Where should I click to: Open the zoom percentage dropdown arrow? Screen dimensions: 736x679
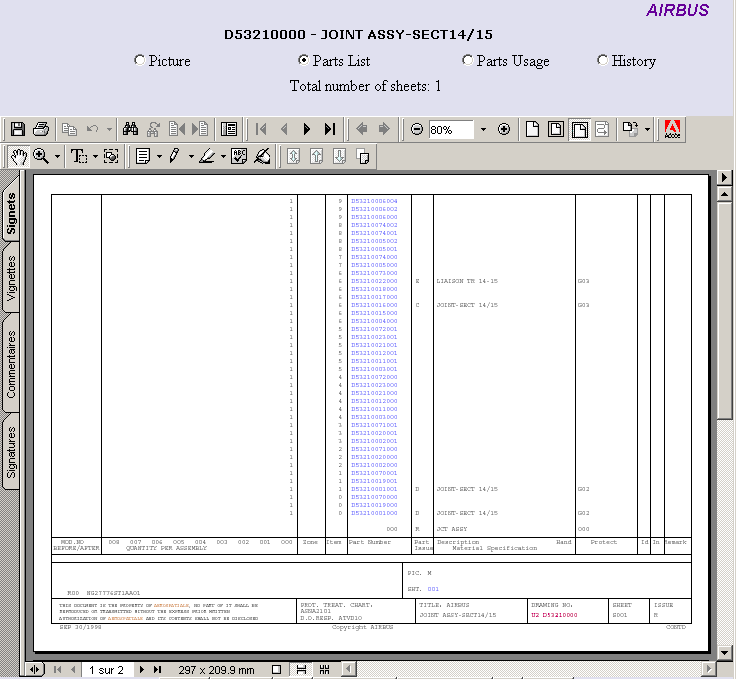point(483,130)
